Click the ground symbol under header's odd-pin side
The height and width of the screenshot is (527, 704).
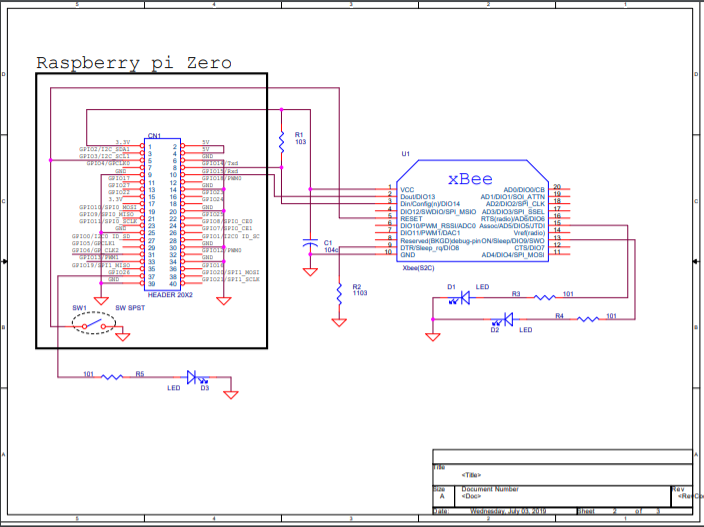tap(101, 301)
